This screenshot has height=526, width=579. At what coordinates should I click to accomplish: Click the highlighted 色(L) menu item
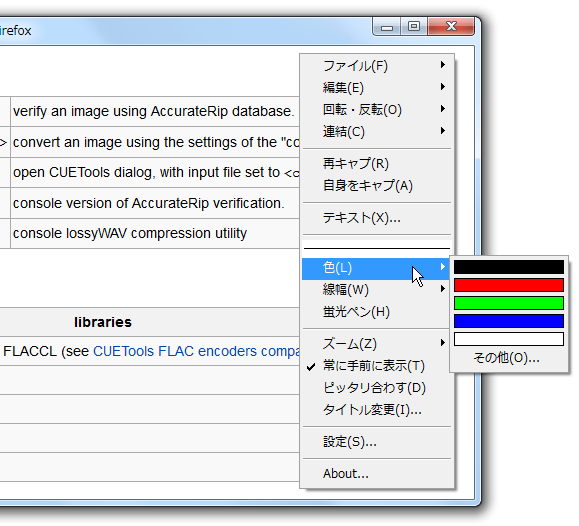[376, 268]
